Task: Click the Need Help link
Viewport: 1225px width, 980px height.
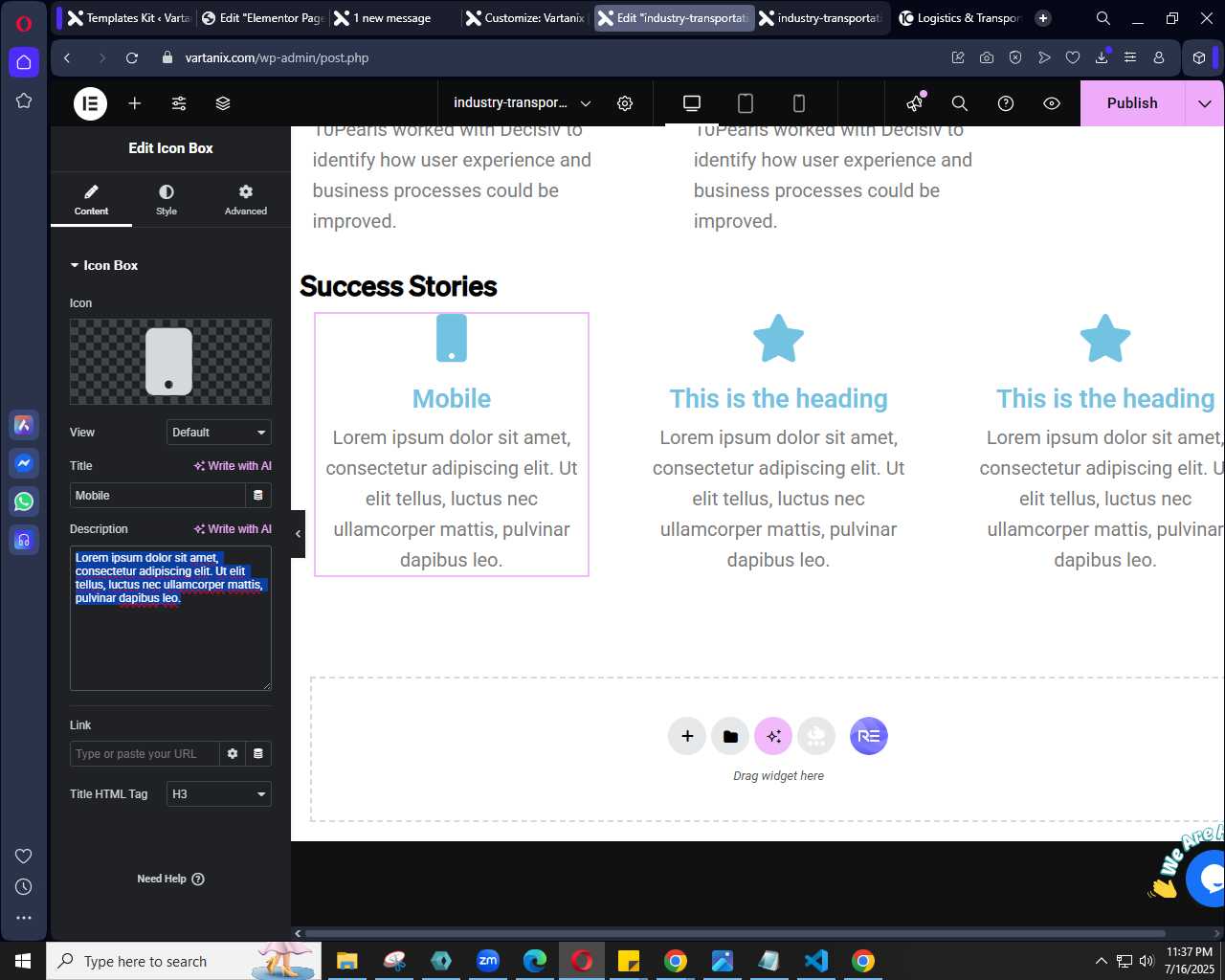Action: tap(170, 879)
